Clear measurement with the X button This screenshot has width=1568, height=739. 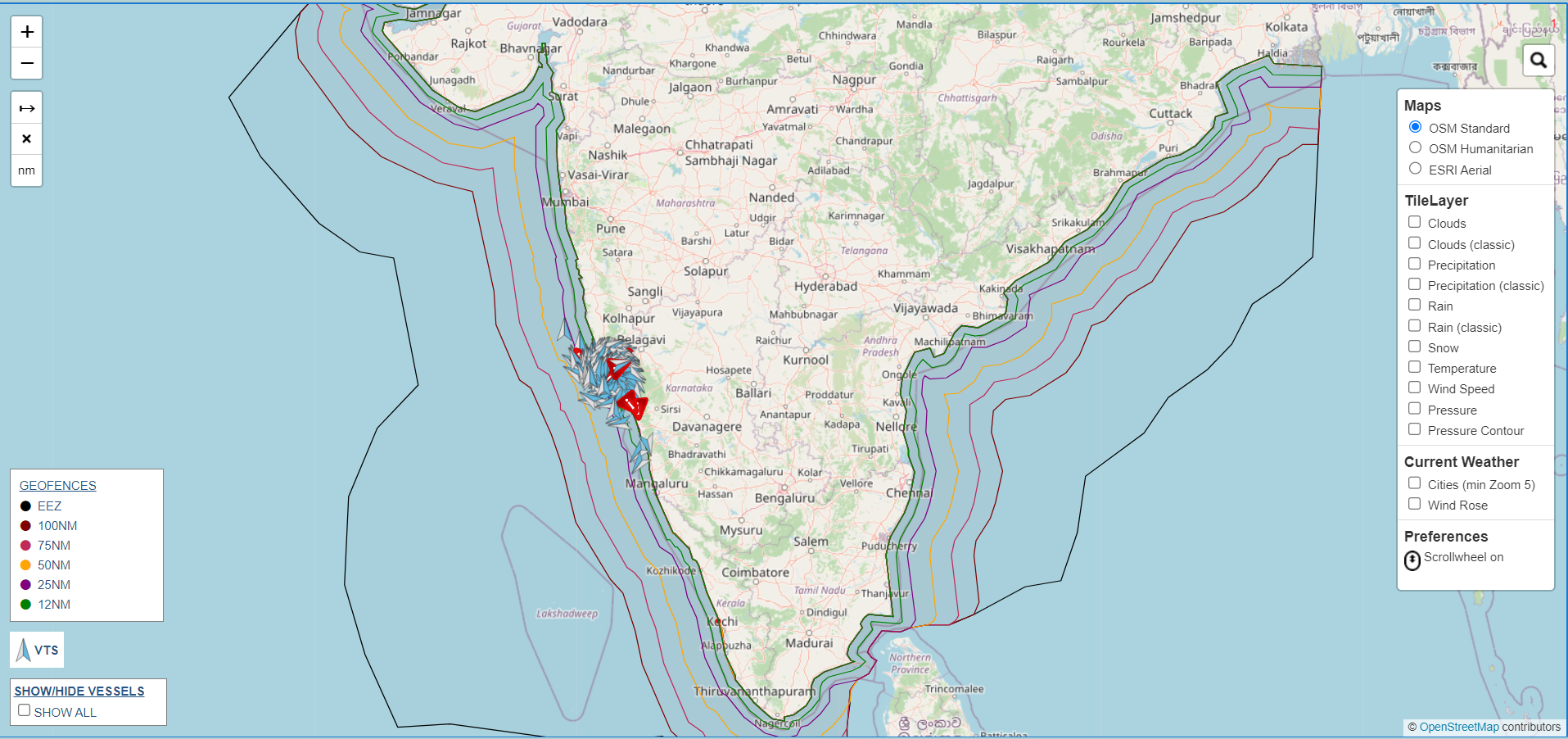[27, 139]
